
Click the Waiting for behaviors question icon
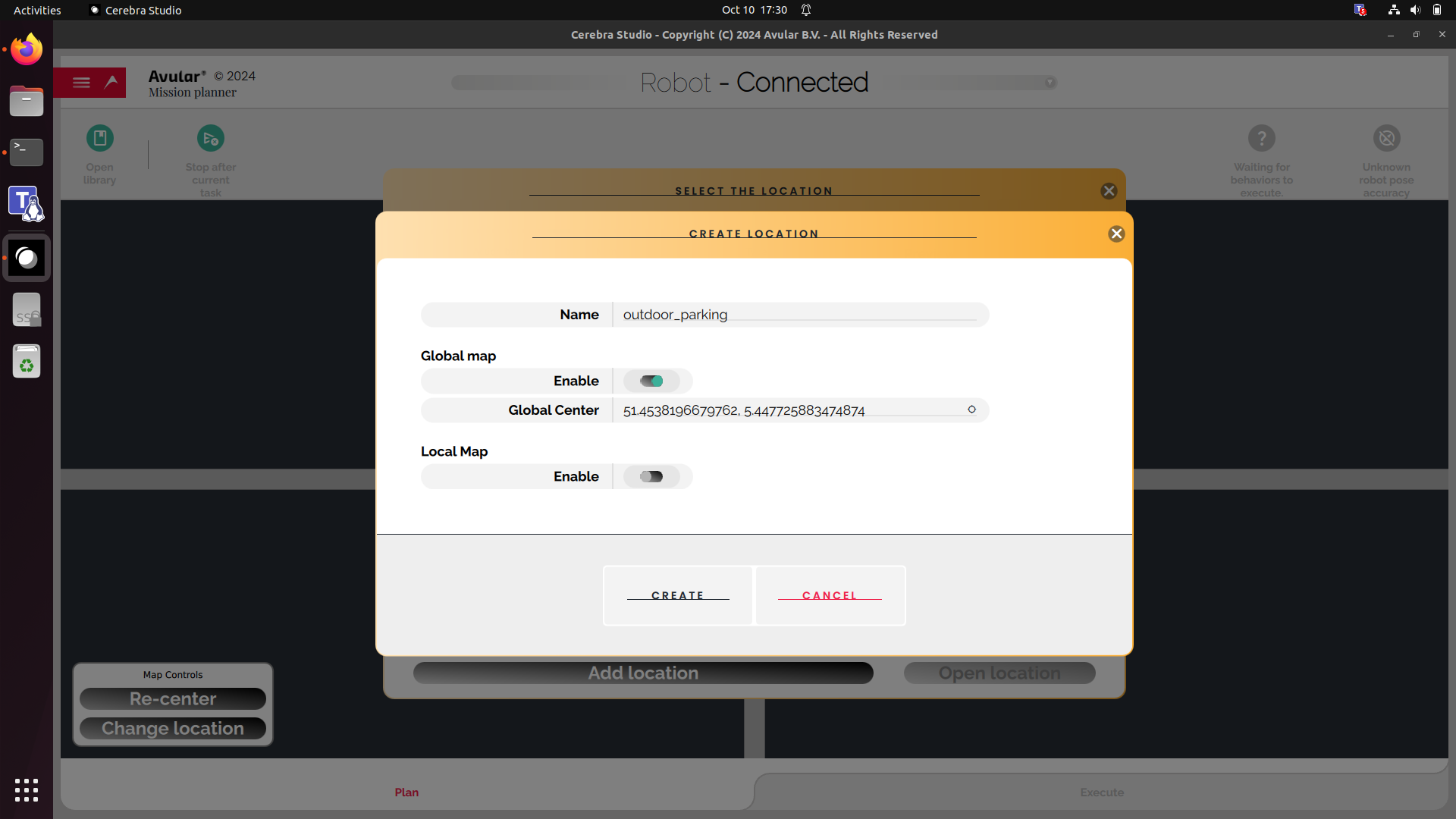tap(1261, 138)
